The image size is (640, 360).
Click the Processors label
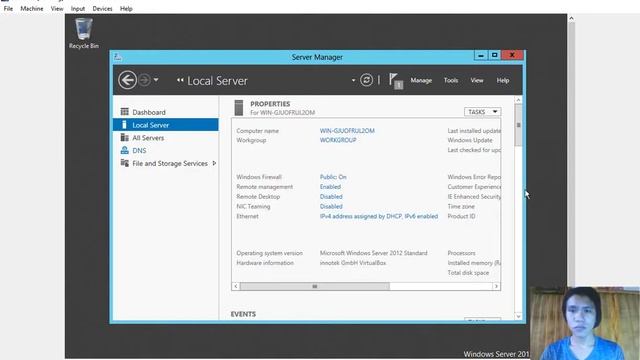coord(461,253)
